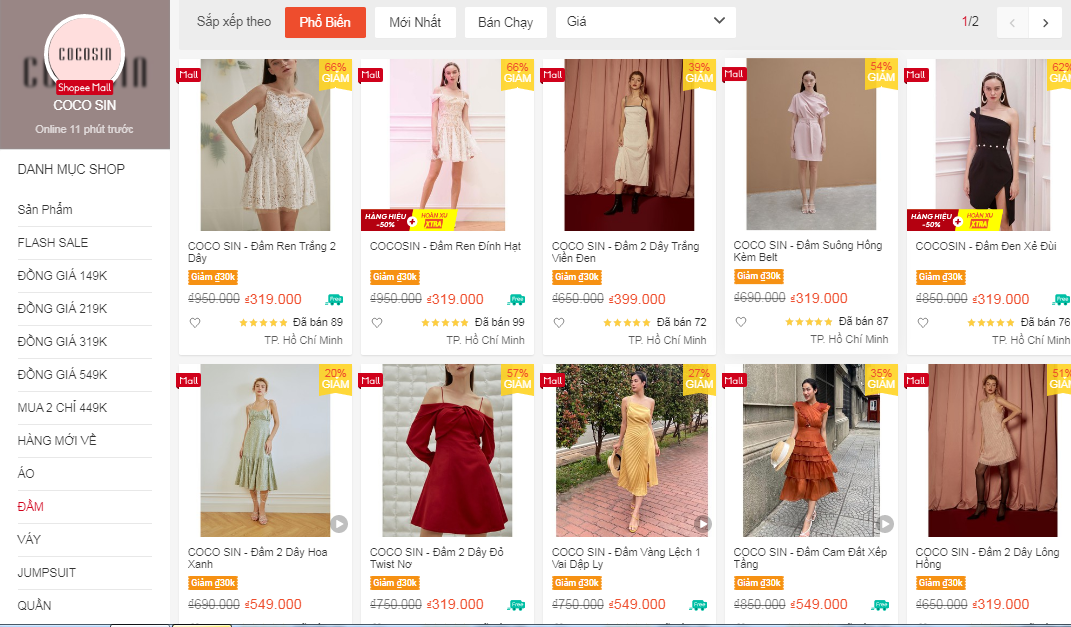
Task: Toggle wishlist heart on Đầm Đen Xẻ Đùi
Action: 922,322
